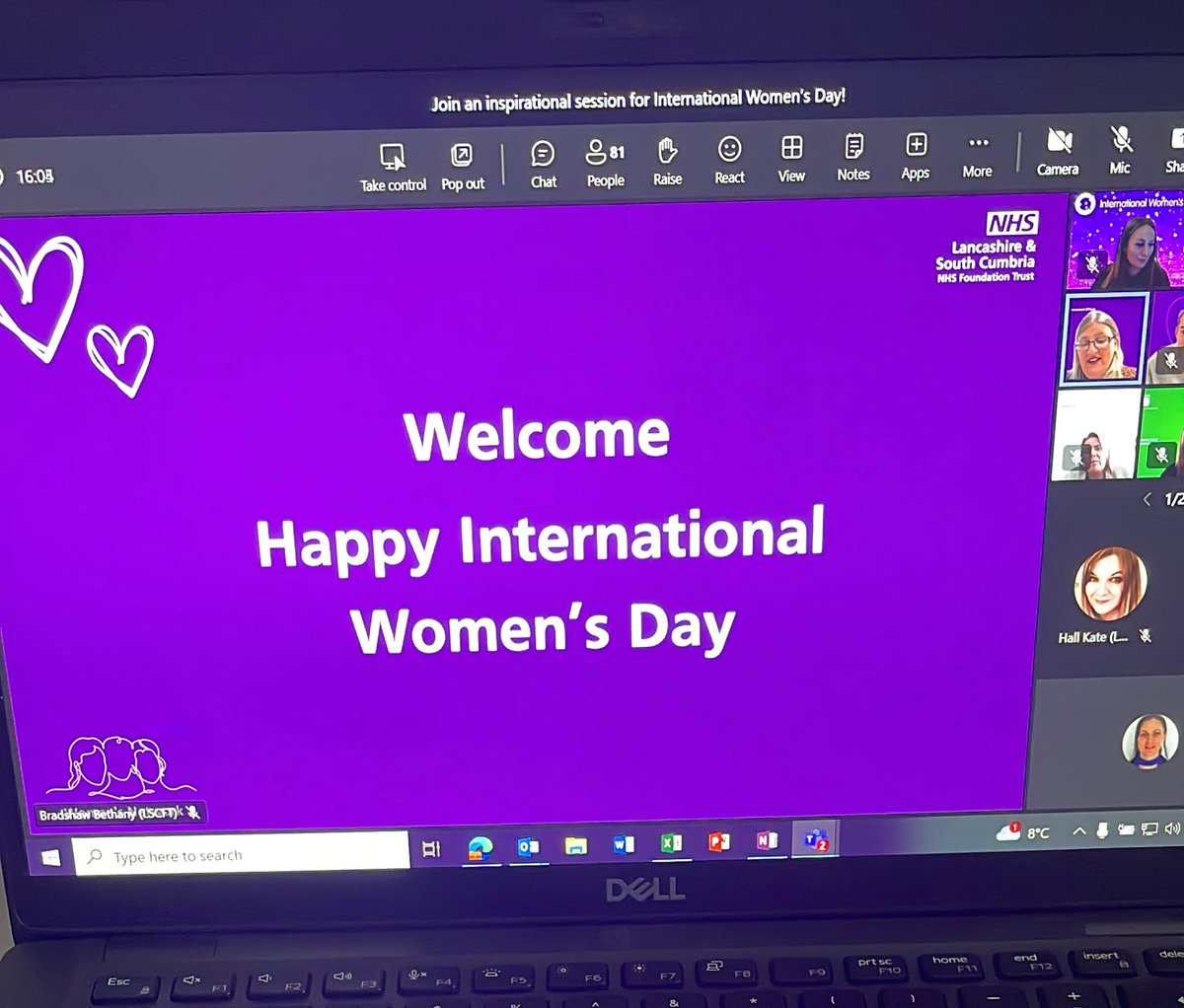Pop out the shared content

click(x=463, y=166)
